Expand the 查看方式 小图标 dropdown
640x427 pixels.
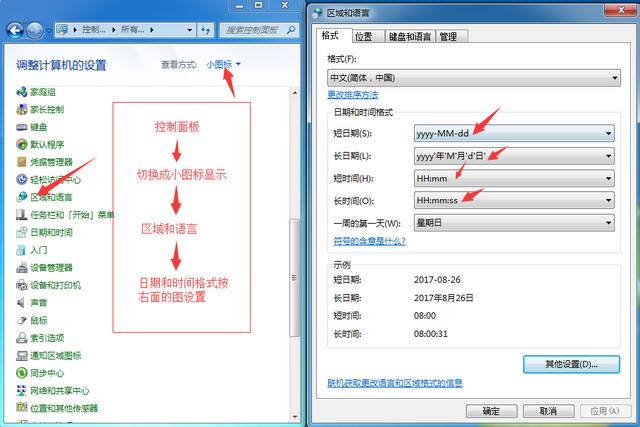224,64
